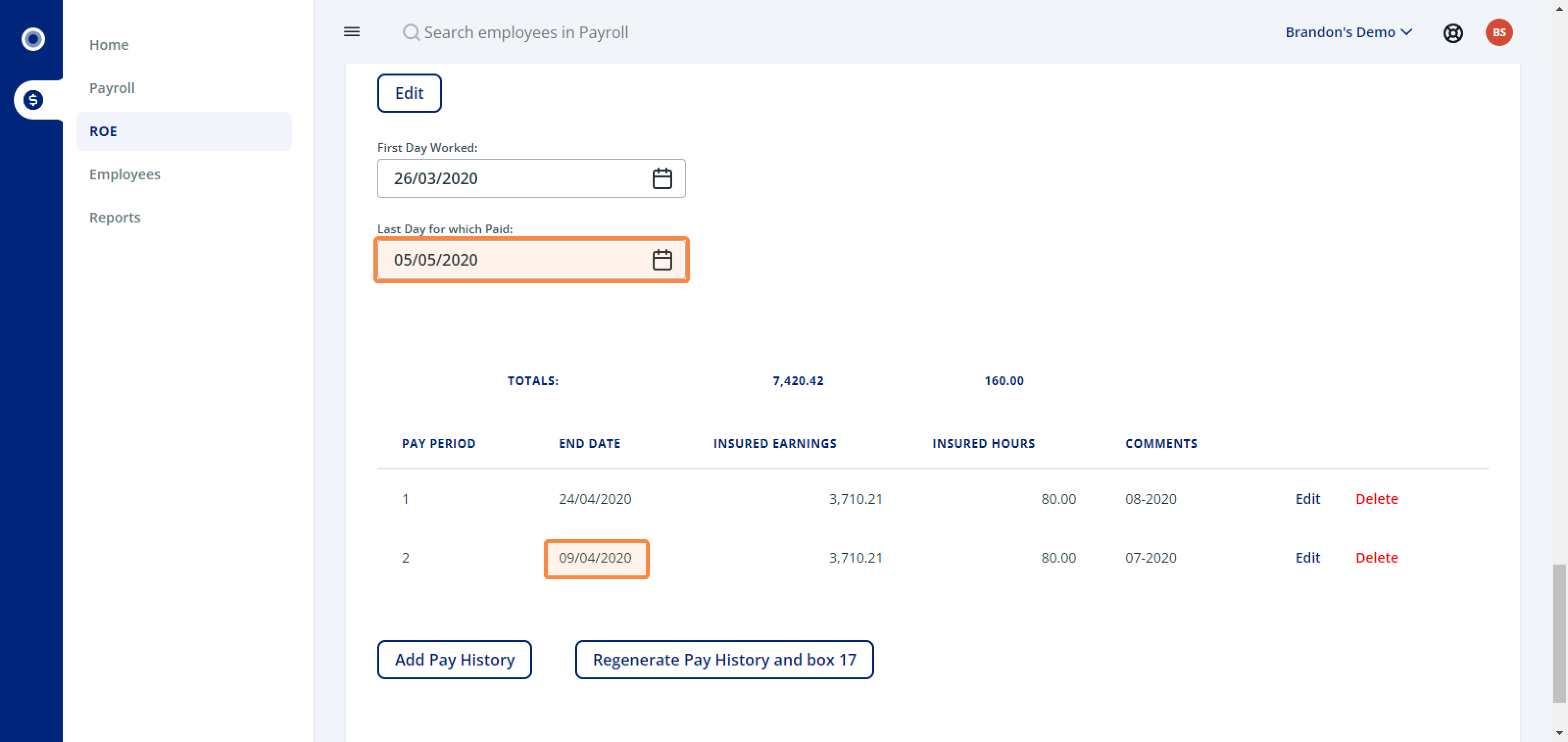Expand the Brandon's Demo dropdown
This screenshot has width=1568, height=742.
pos(1348,32)
